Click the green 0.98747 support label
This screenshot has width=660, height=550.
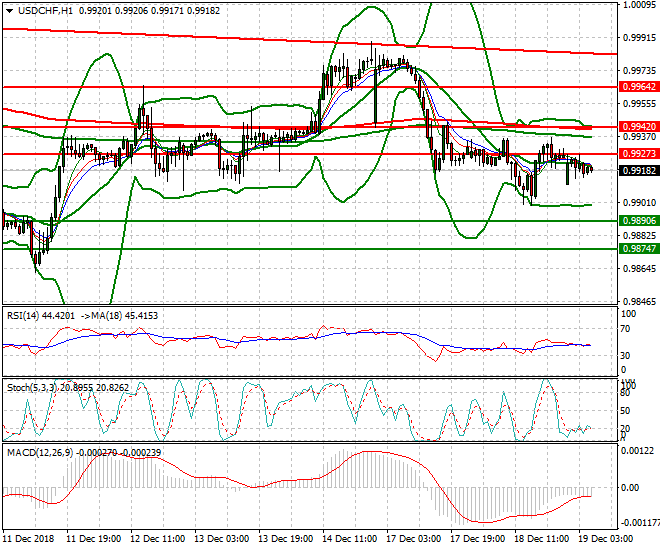639,248
